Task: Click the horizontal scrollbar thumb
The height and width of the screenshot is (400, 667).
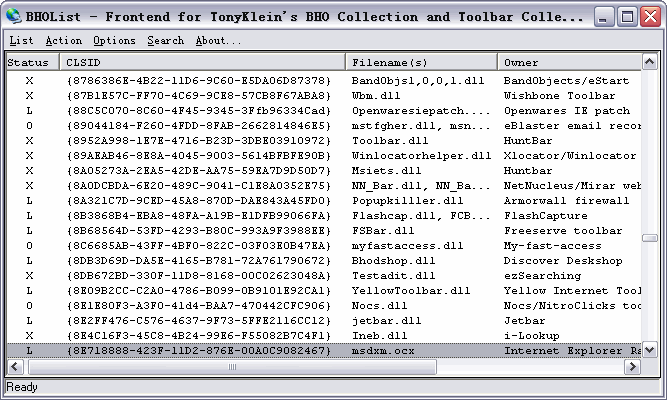Action: tap(232, 366)
